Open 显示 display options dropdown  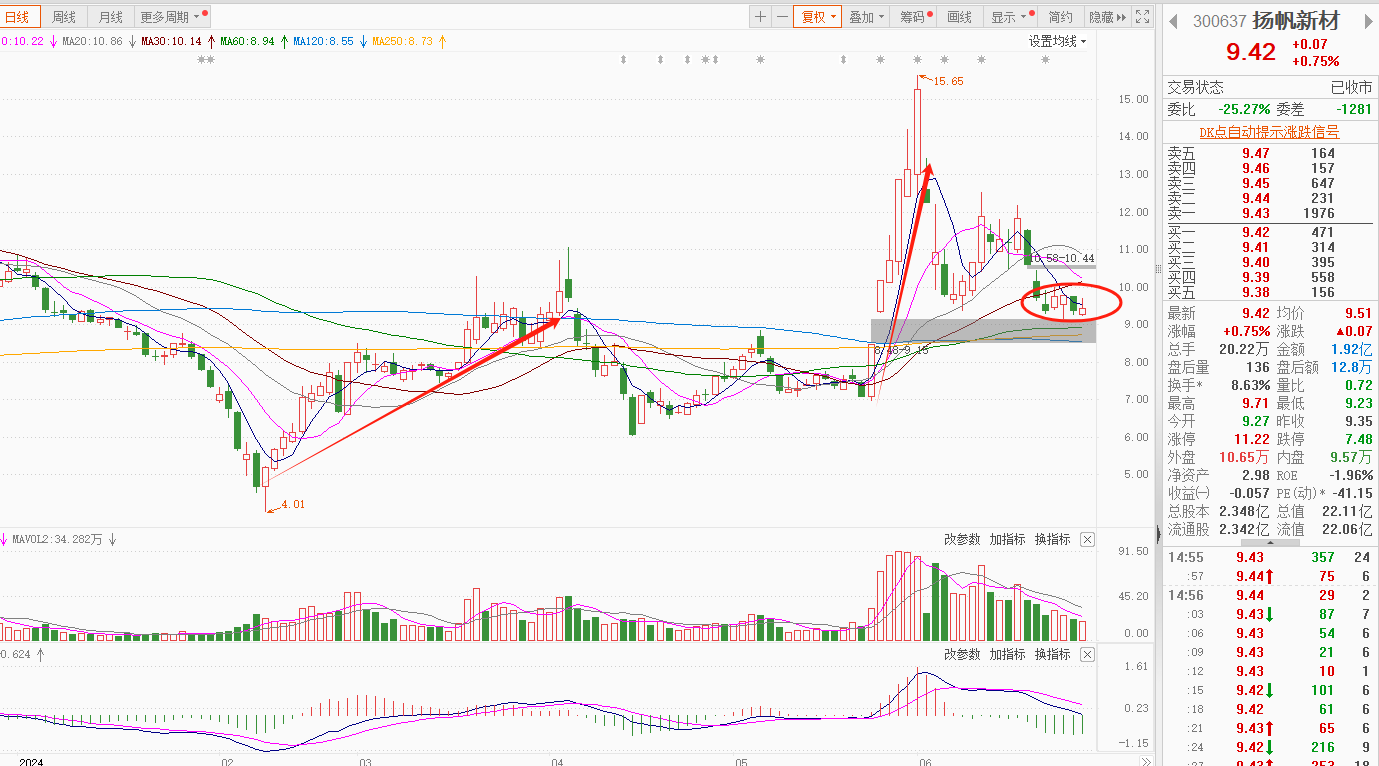pos(1008,17)
